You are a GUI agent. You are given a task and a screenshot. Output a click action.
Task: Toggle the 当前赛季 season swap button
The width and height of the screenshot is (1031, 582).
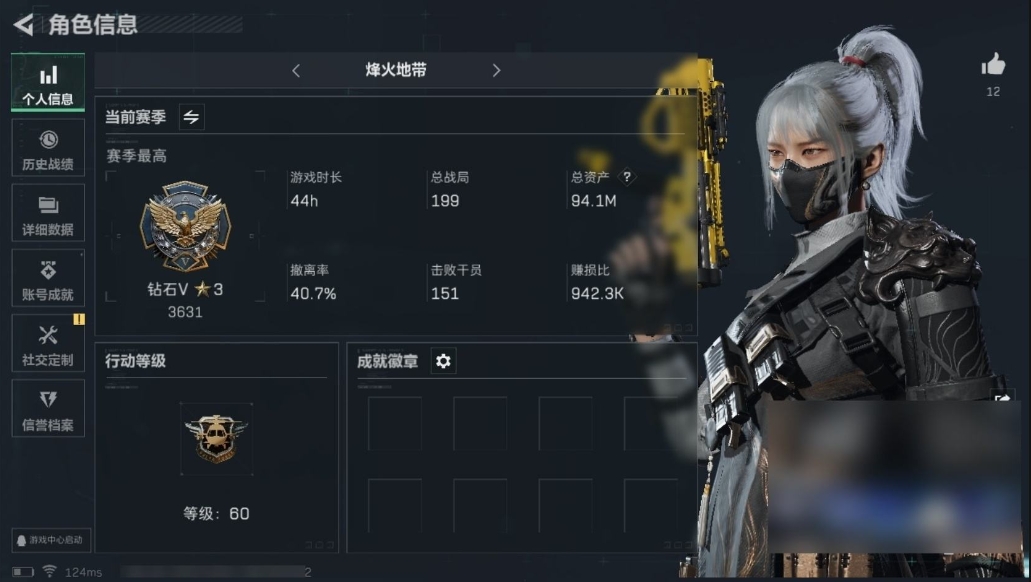click(191, 117)
